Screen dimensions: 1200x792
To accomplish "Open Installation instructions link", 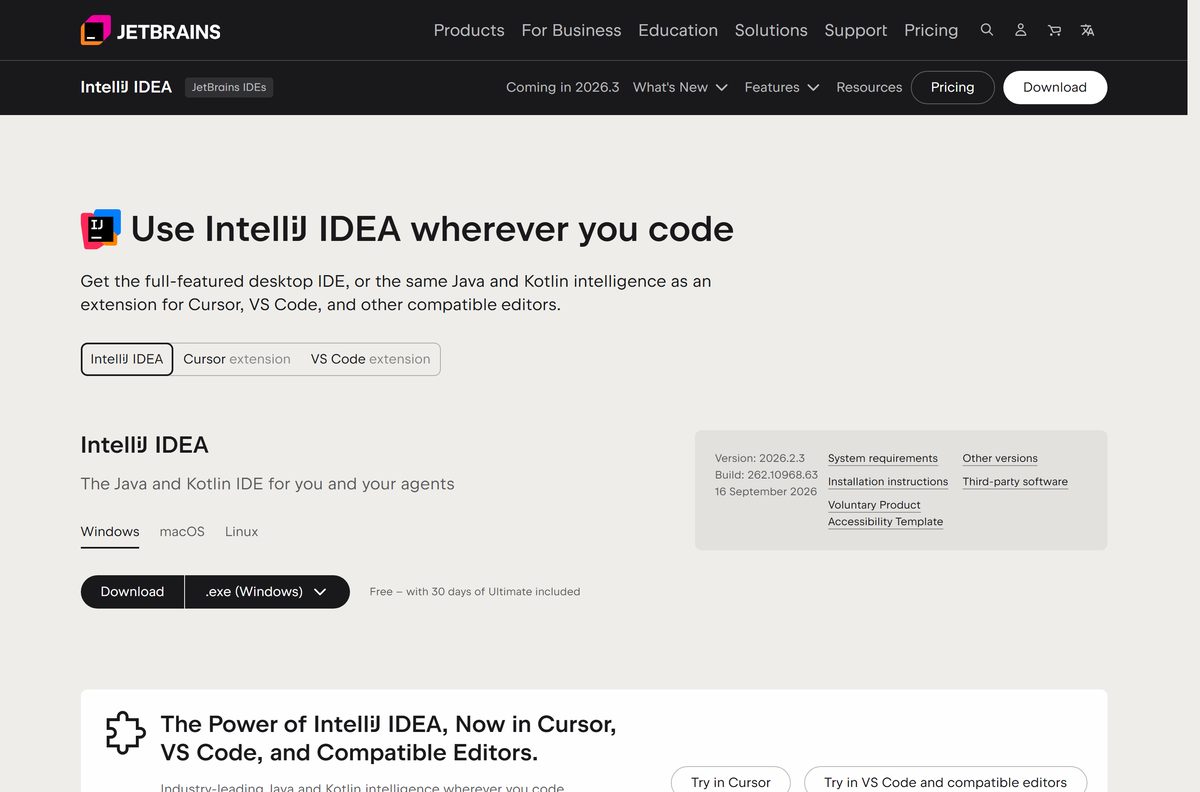I will pyautogui.click(x=888, y=482).
